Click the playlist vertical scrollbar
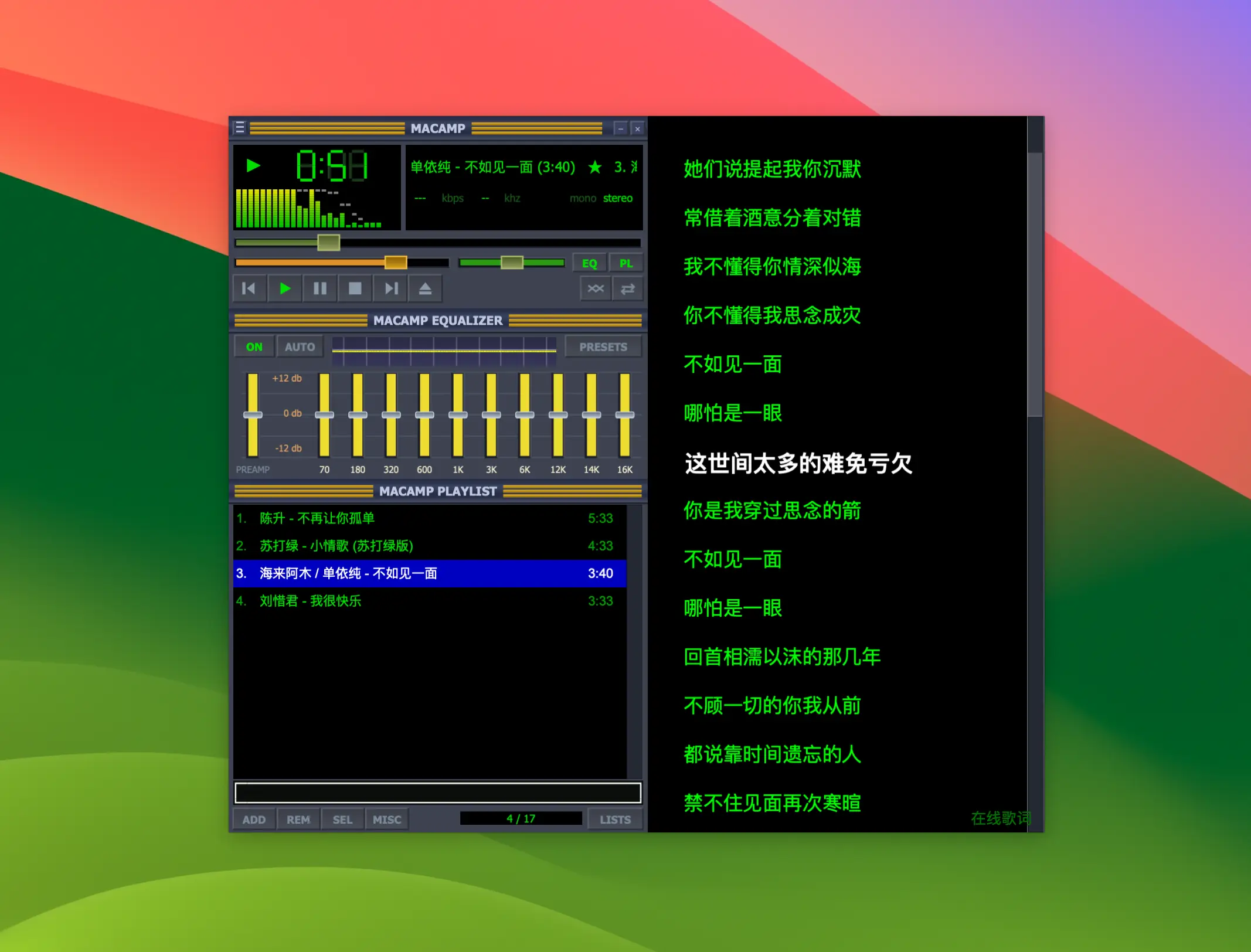 pyautogui.click(x=635, y=641)
